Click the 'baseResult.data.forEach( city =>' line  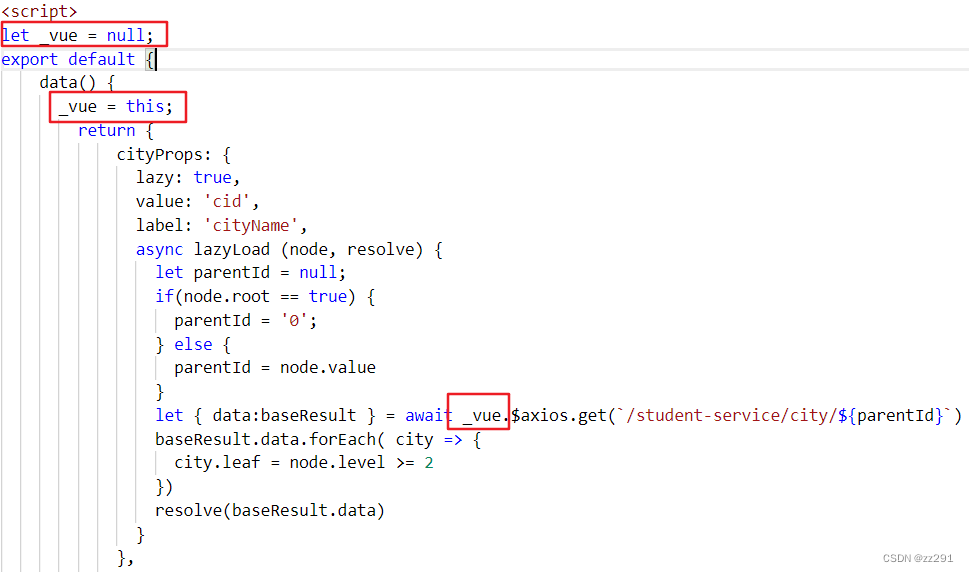coord(318,439)
